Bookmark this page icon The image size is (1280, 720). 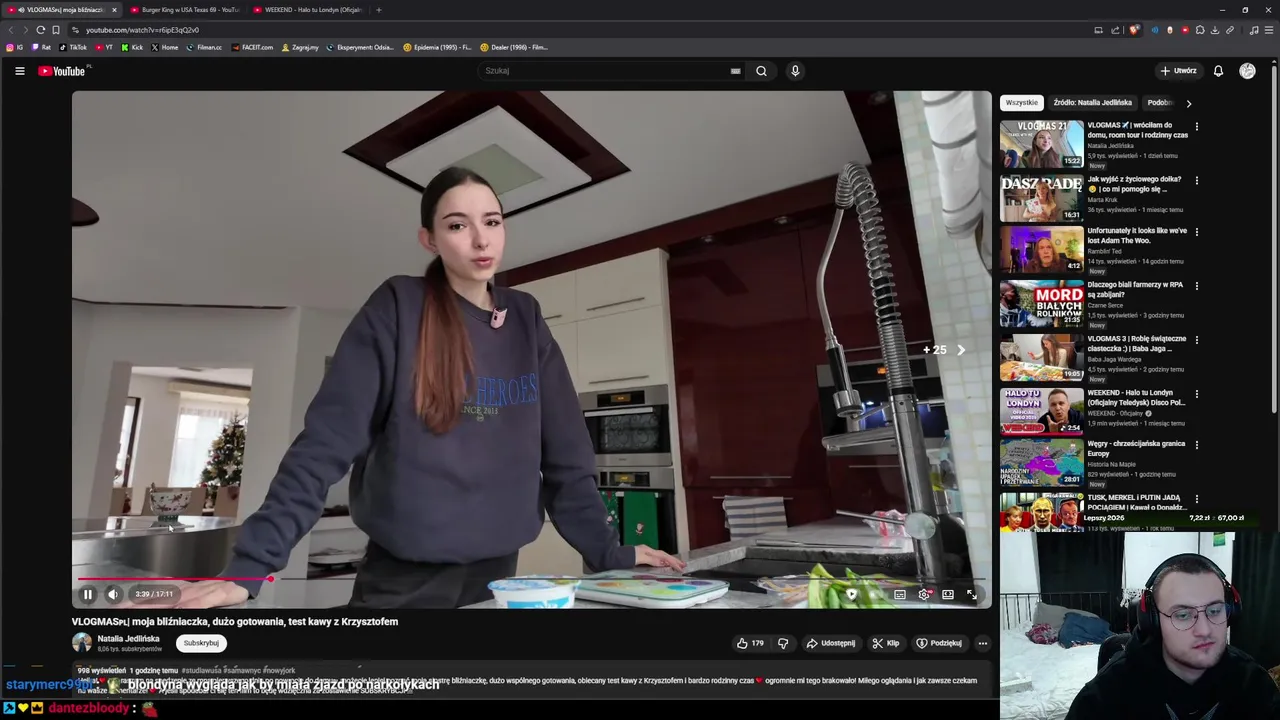pos(56,30)
